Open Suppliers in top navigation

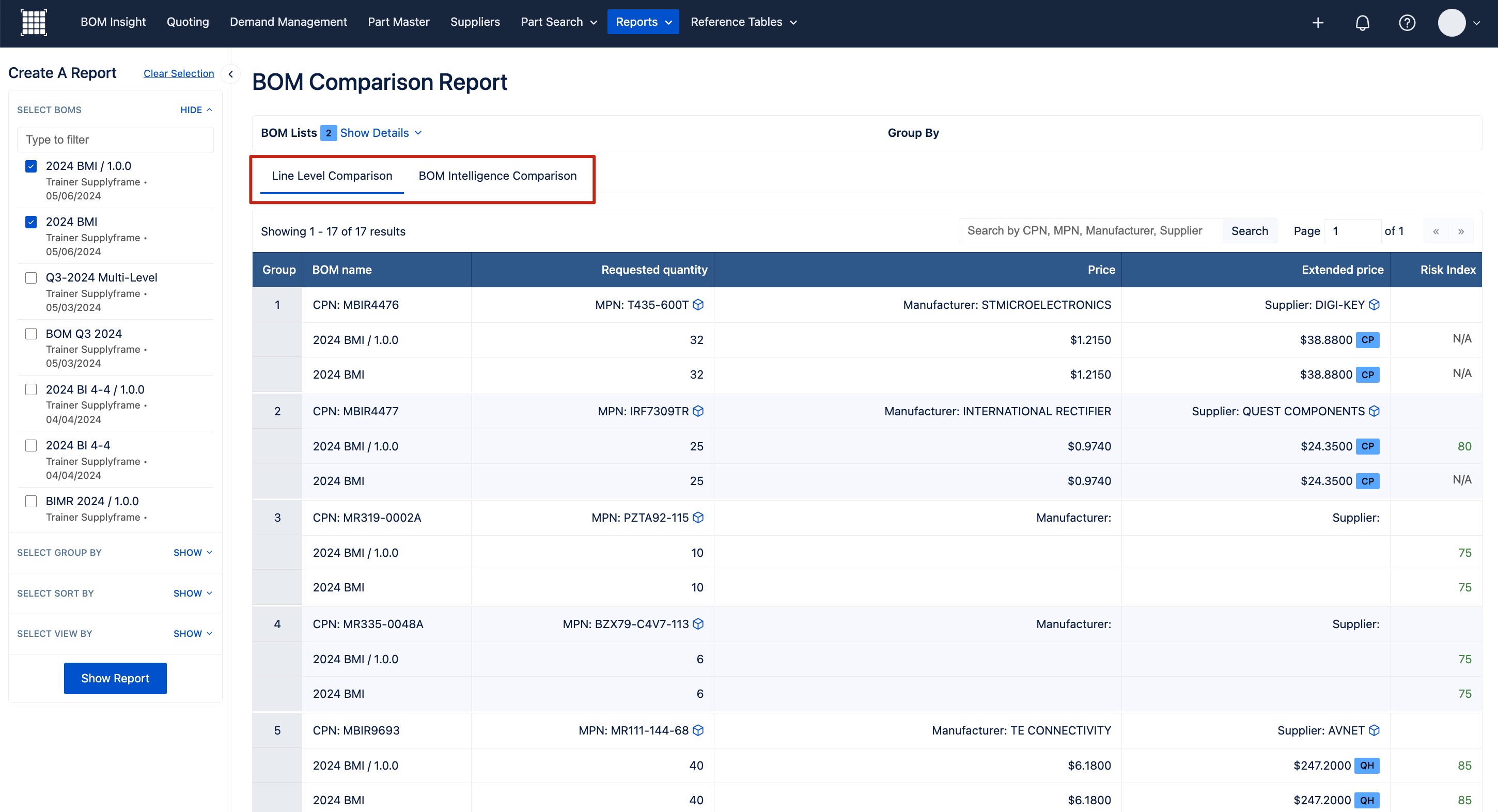click(x=475, y=22)
